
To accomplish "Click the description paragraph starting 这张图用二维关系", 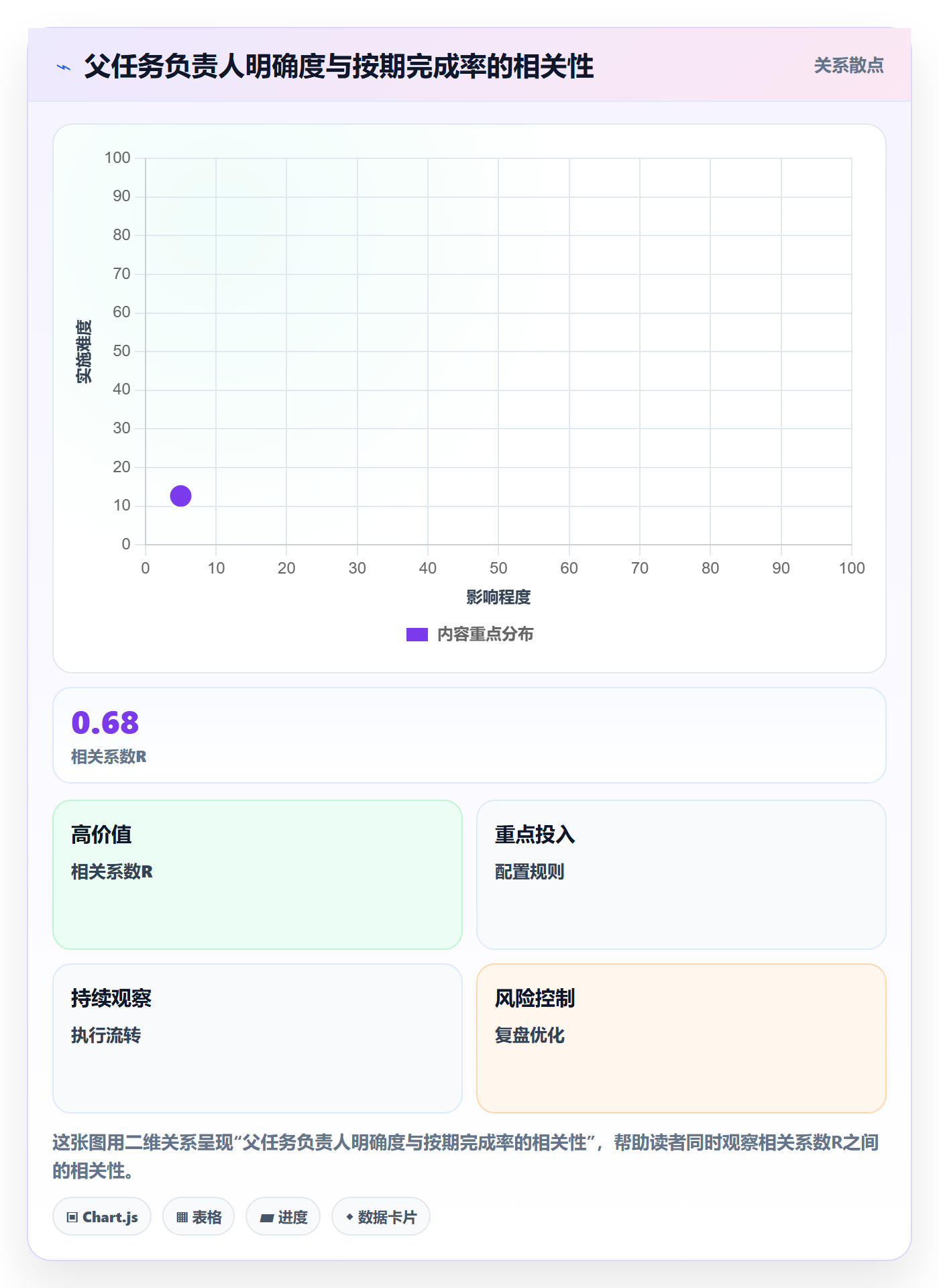I will 466,1156.
